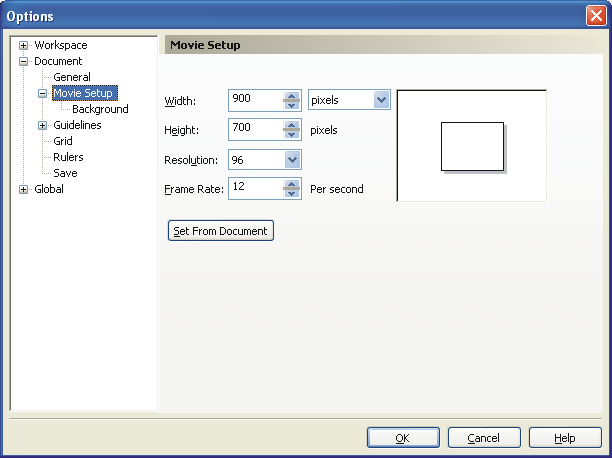Collapse the Document tree node
The width and height of the screenshot is (612, 458).
tap(24, 61)
